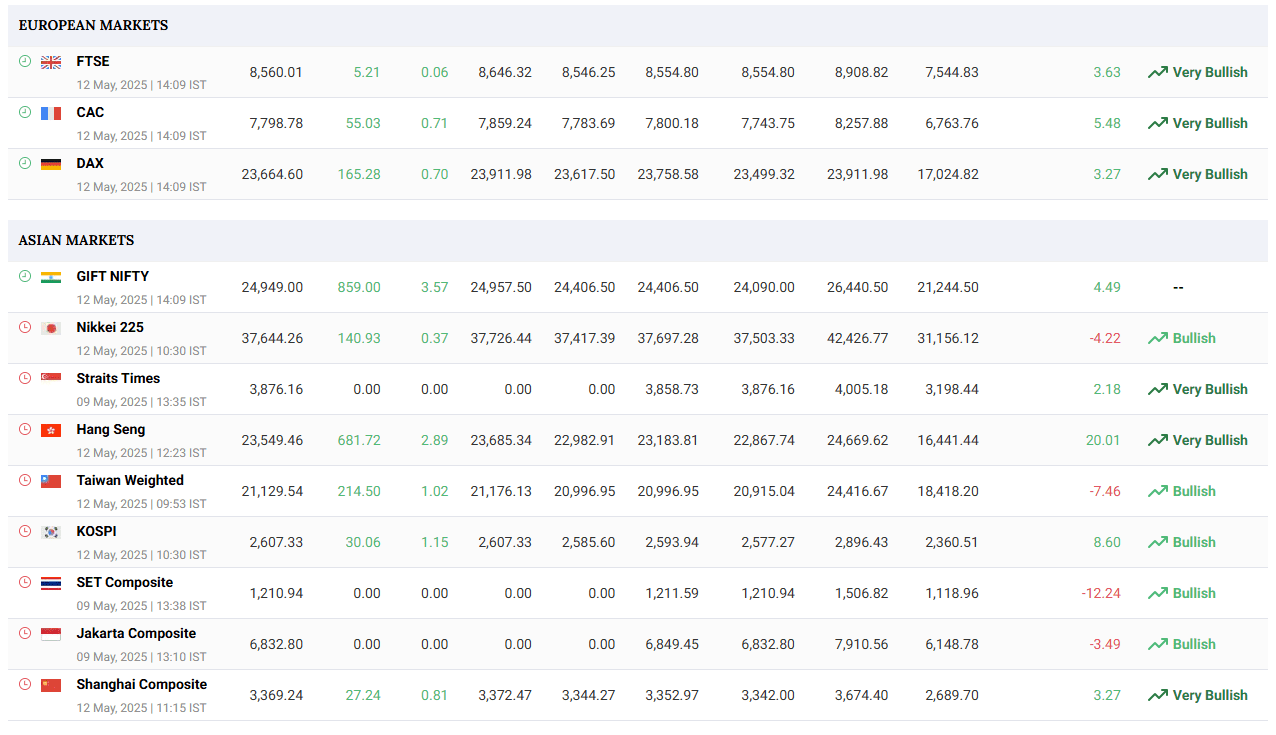The width and height of the screenshot is (1276, 735).
Task: Open the FTSE index details
Action: pyautogui.click(x=93, y=61)
